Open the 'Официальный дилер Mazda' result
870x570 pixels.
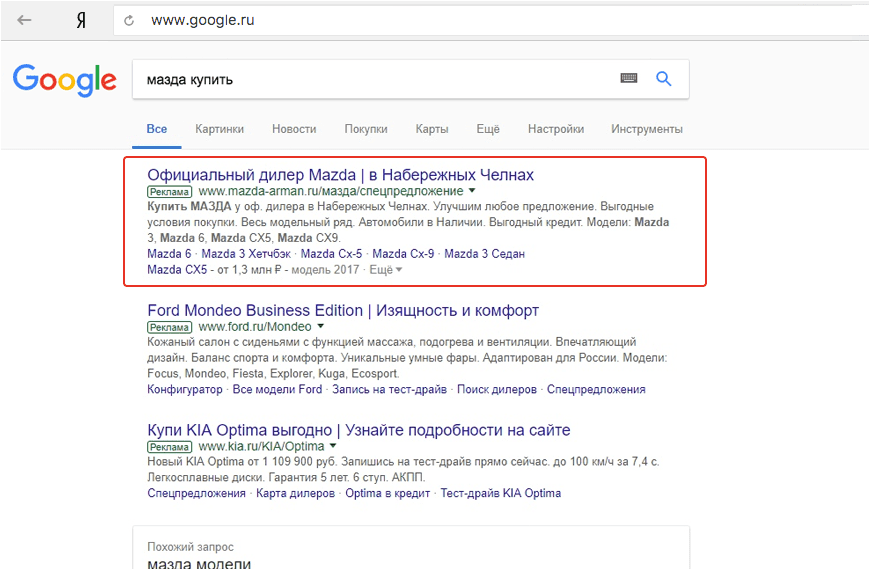coord(340,175)
